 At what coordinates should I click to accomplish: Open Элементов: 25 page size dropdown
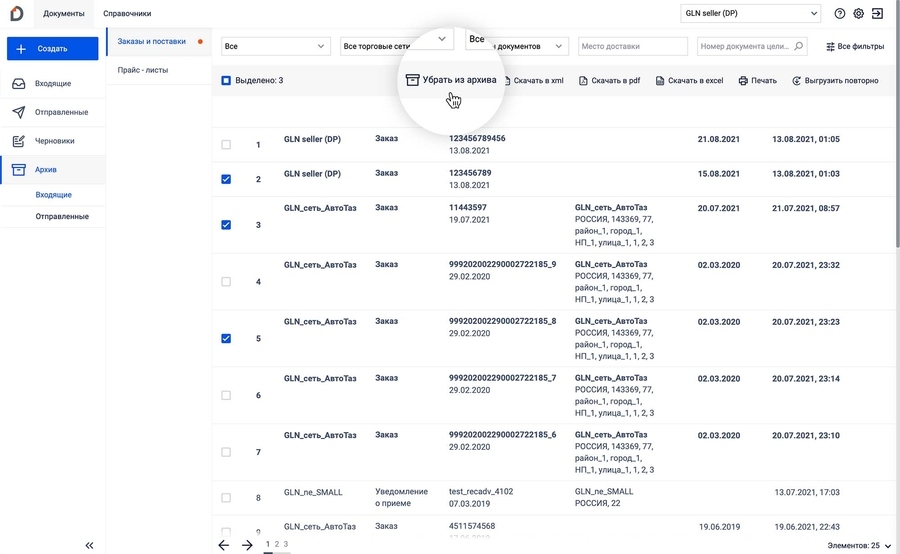pyautogui.click(x=859, y=545)
